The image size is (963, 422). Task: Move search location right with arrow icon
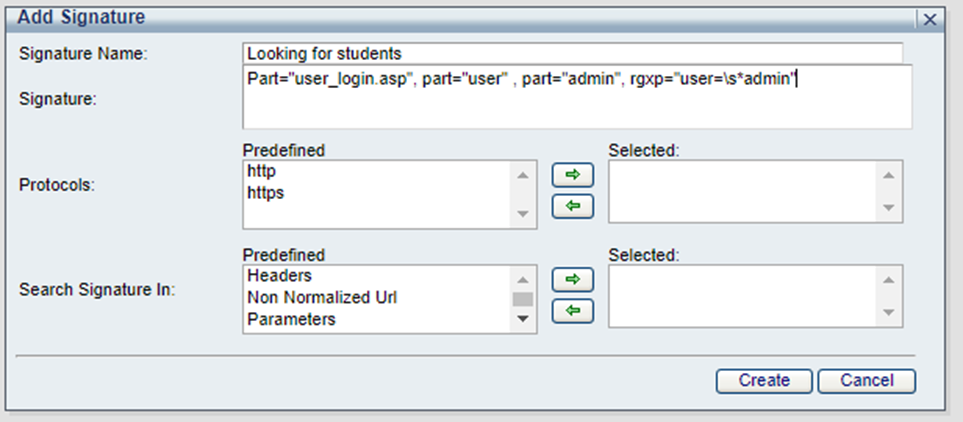572,279
